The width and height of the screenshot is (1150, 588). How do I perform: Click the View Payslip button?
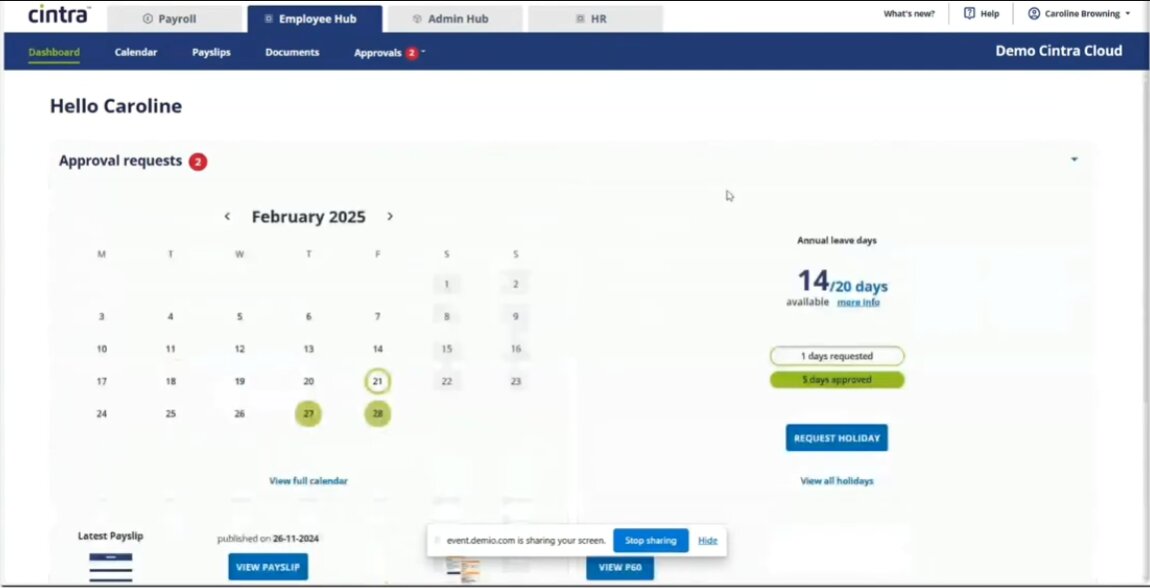(268, 567)
